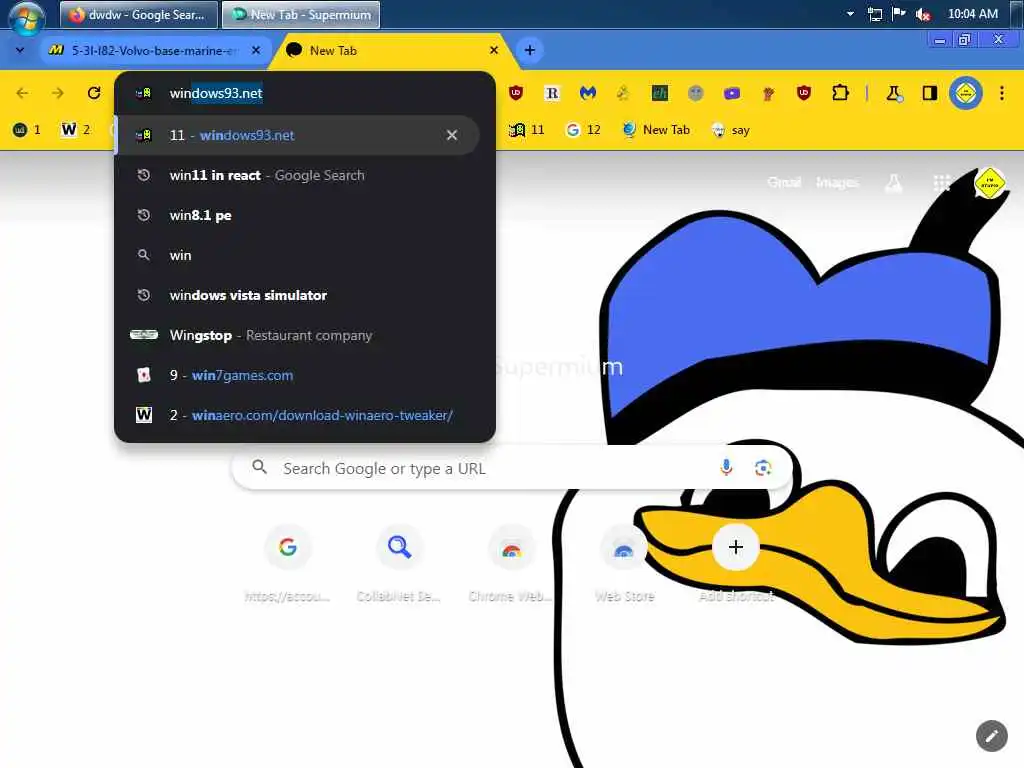Close the New Tab browser tab
Image resolution: width=1024 pixels, height=768 pixels.
pos(494,50)
